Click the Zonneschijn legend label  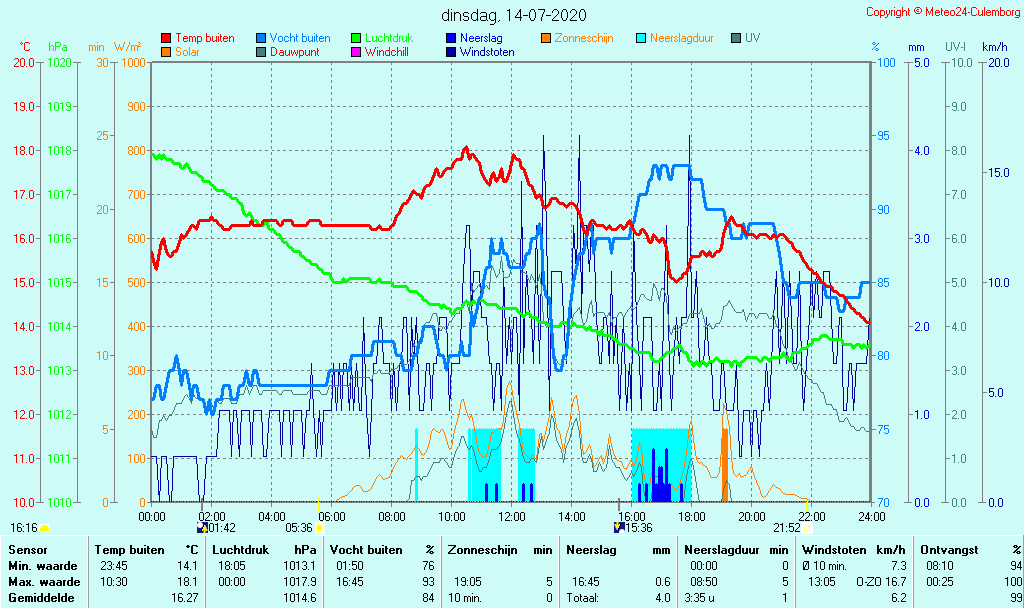coord(583,38)
